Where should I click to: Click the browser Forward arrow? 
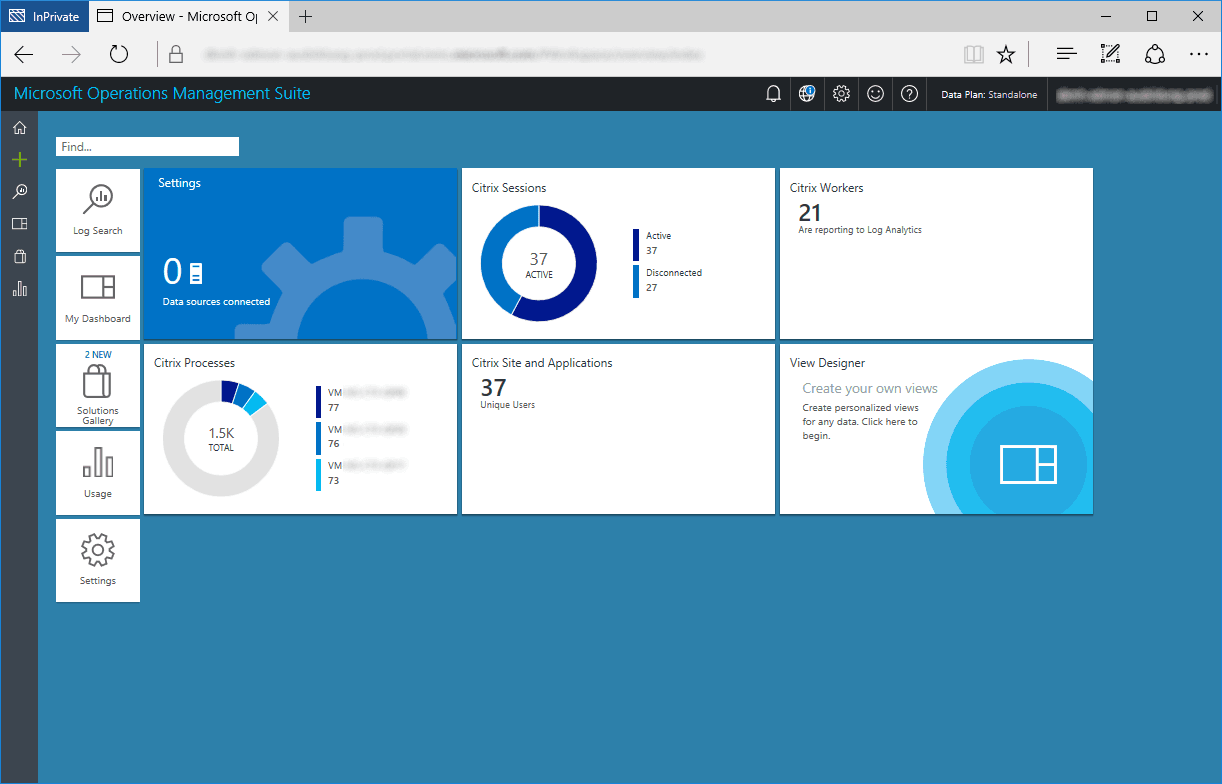71,54
